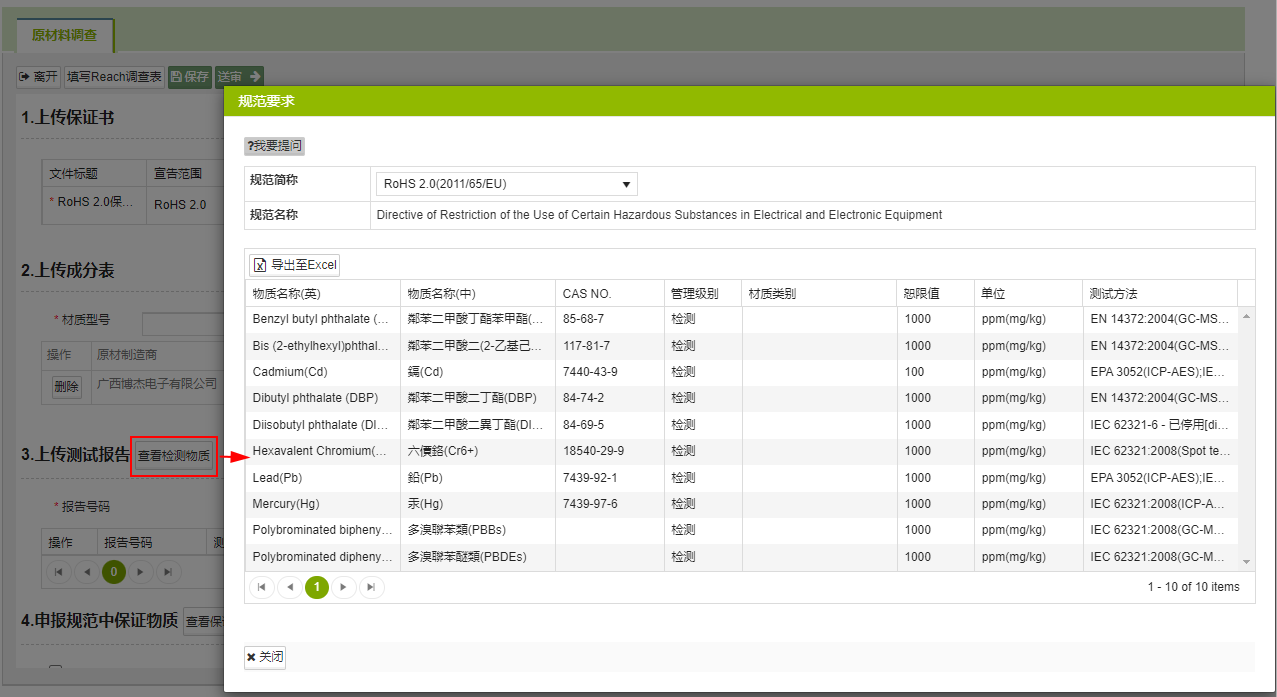Click the 报告号码 column header
The height and width of the screenshot is (697, 1277).
151,543
